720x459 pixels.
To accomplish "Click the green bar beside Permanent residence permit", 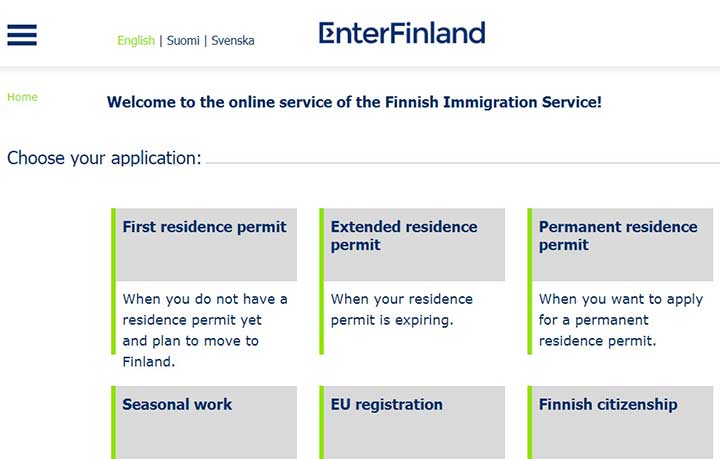I will tap(530, 281).
